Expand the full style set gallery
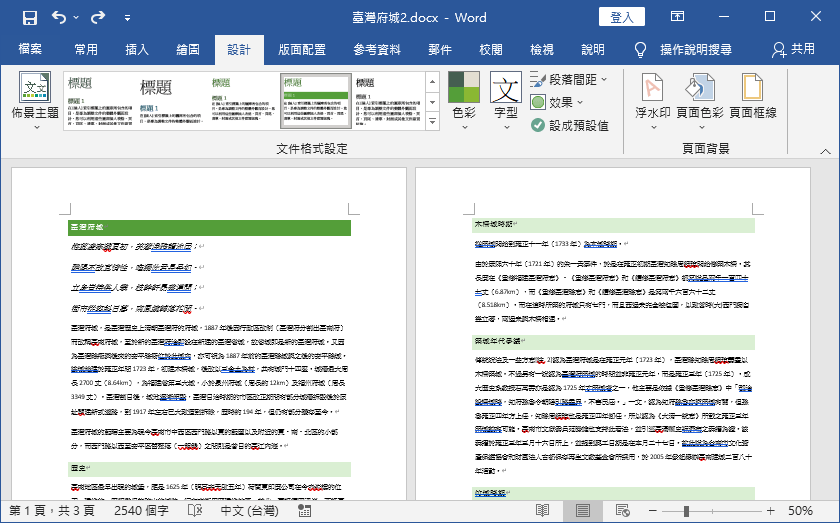 click(433, 122)
